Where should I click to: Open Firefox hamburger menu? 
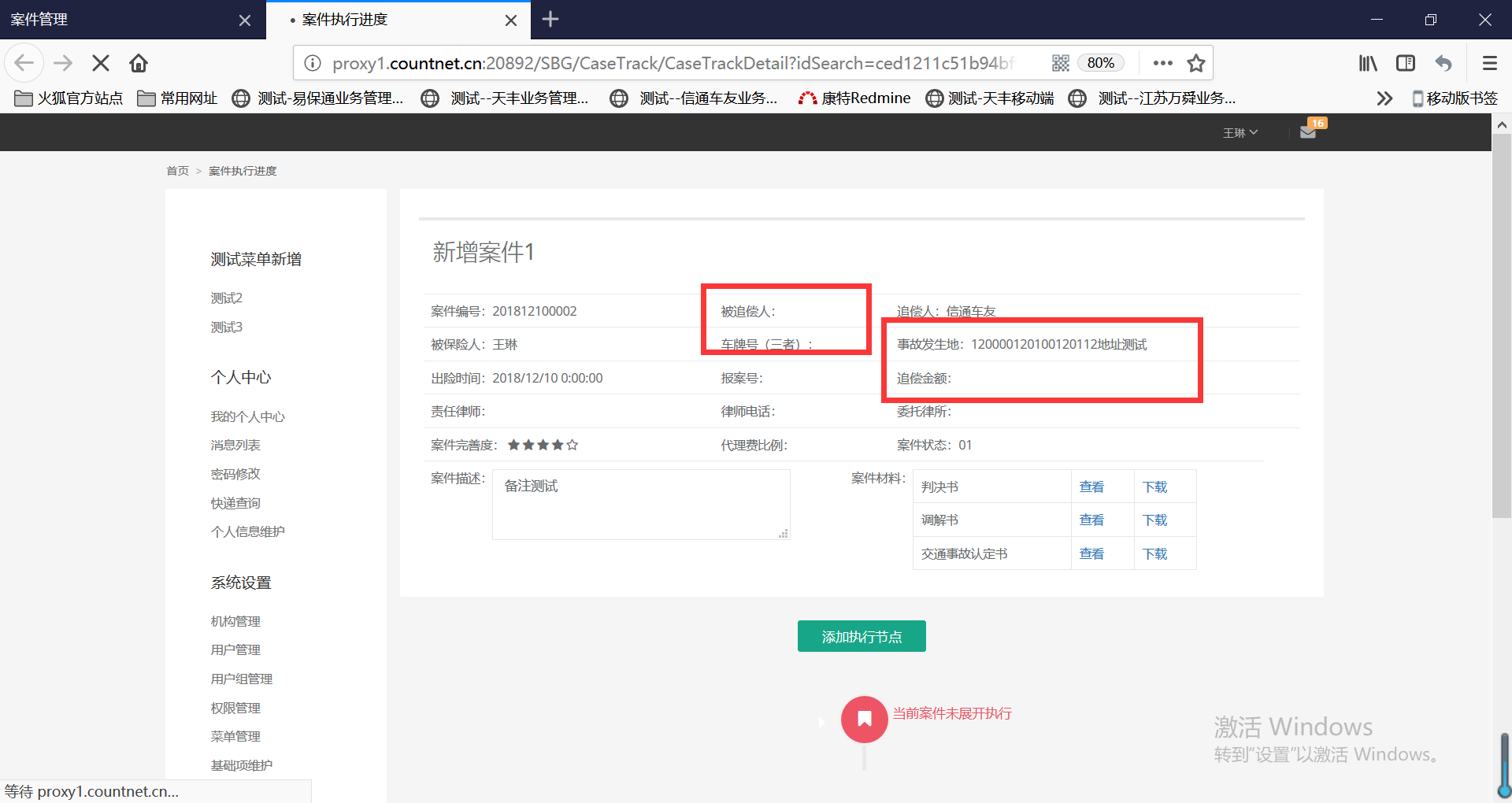coord(1489,63)
